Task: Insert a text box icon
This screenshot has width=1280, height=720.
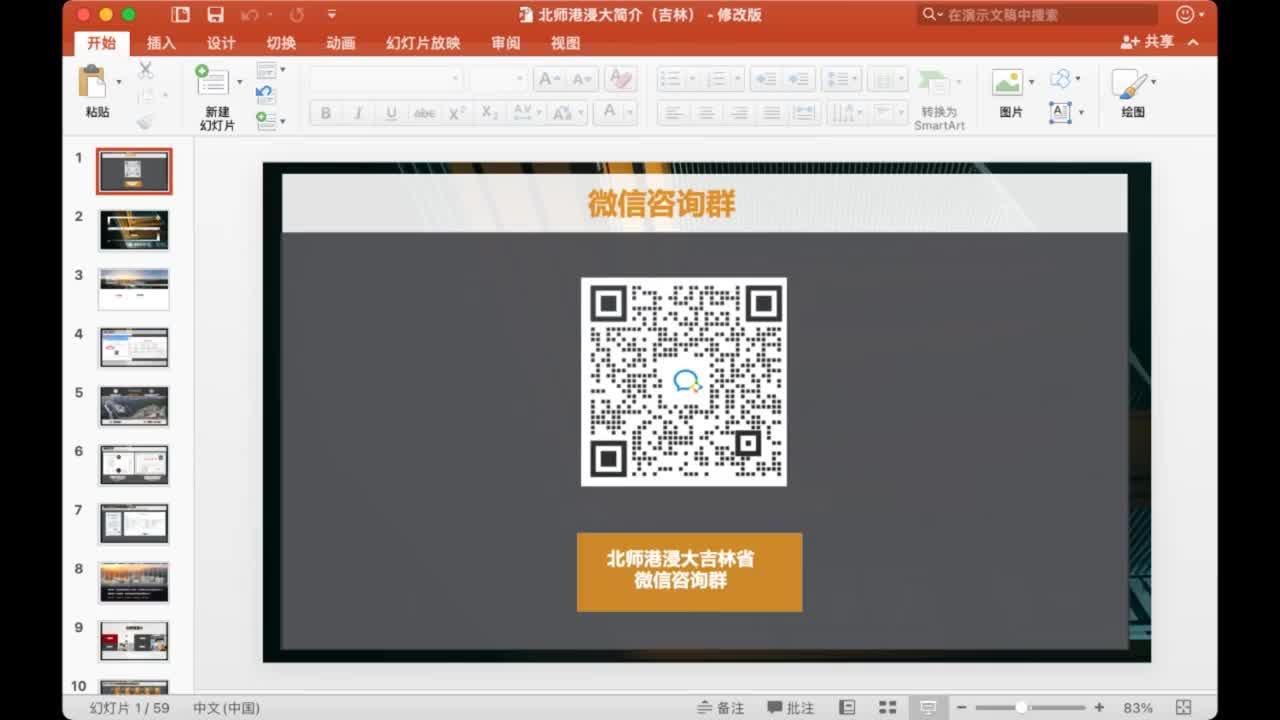Action: pos(1061,112)
